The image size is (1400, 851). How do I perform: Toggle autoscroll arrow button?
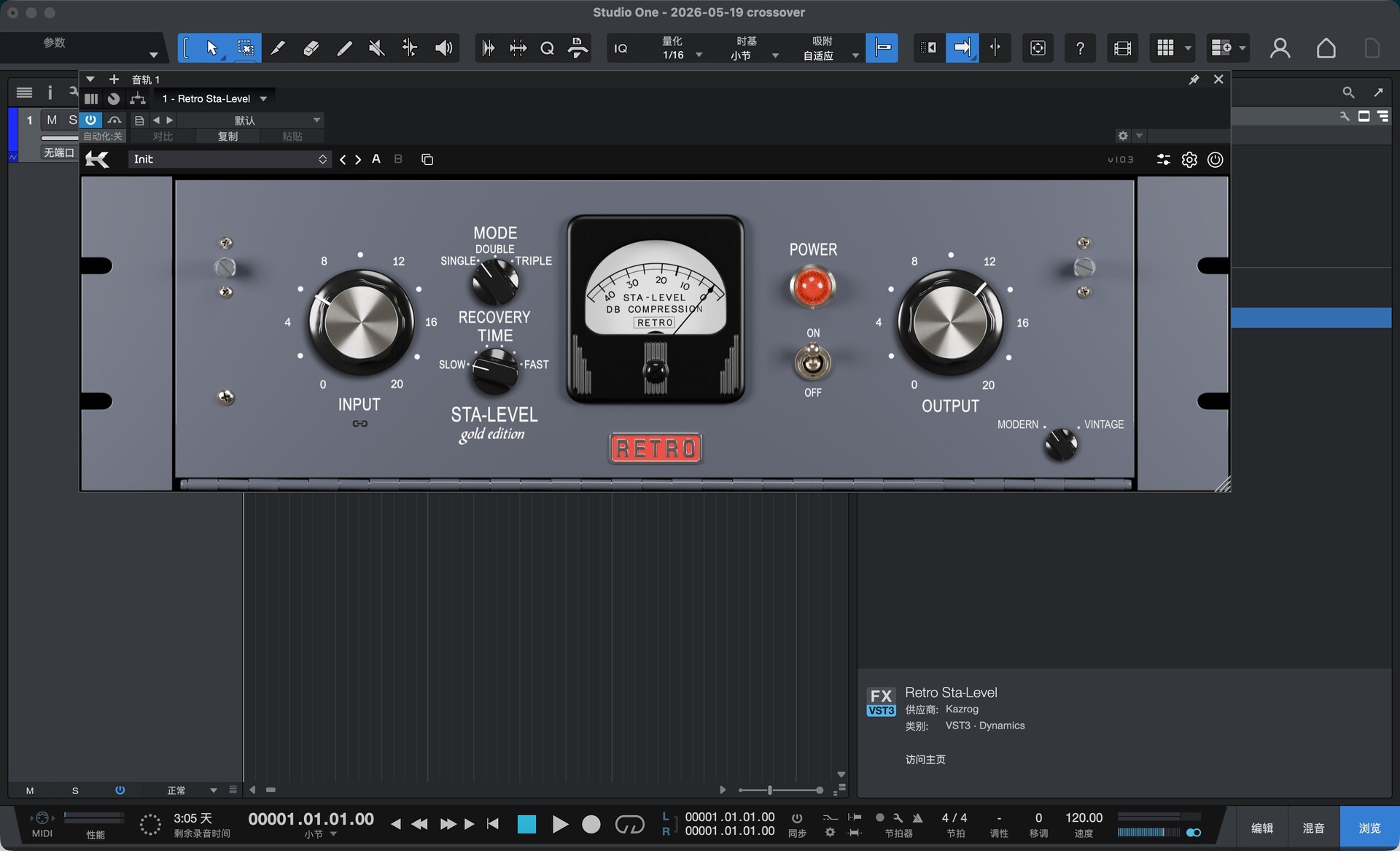962,48
